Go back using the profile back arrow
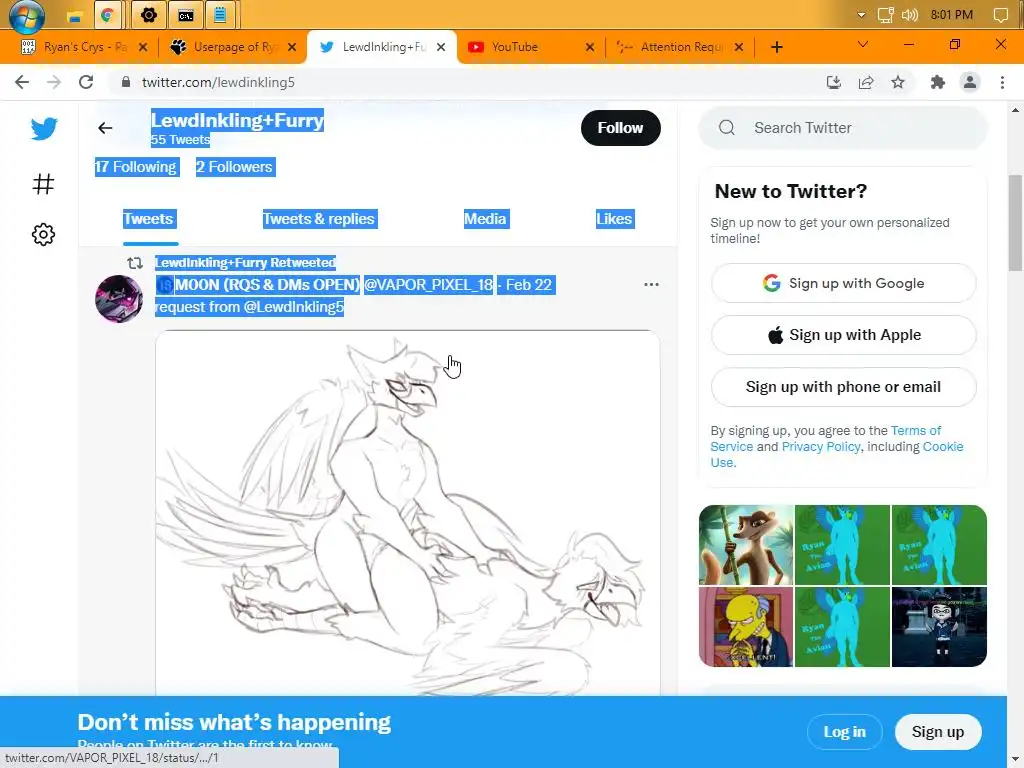Viewport: 1024px width, 768px height. (x=105, y=128)
